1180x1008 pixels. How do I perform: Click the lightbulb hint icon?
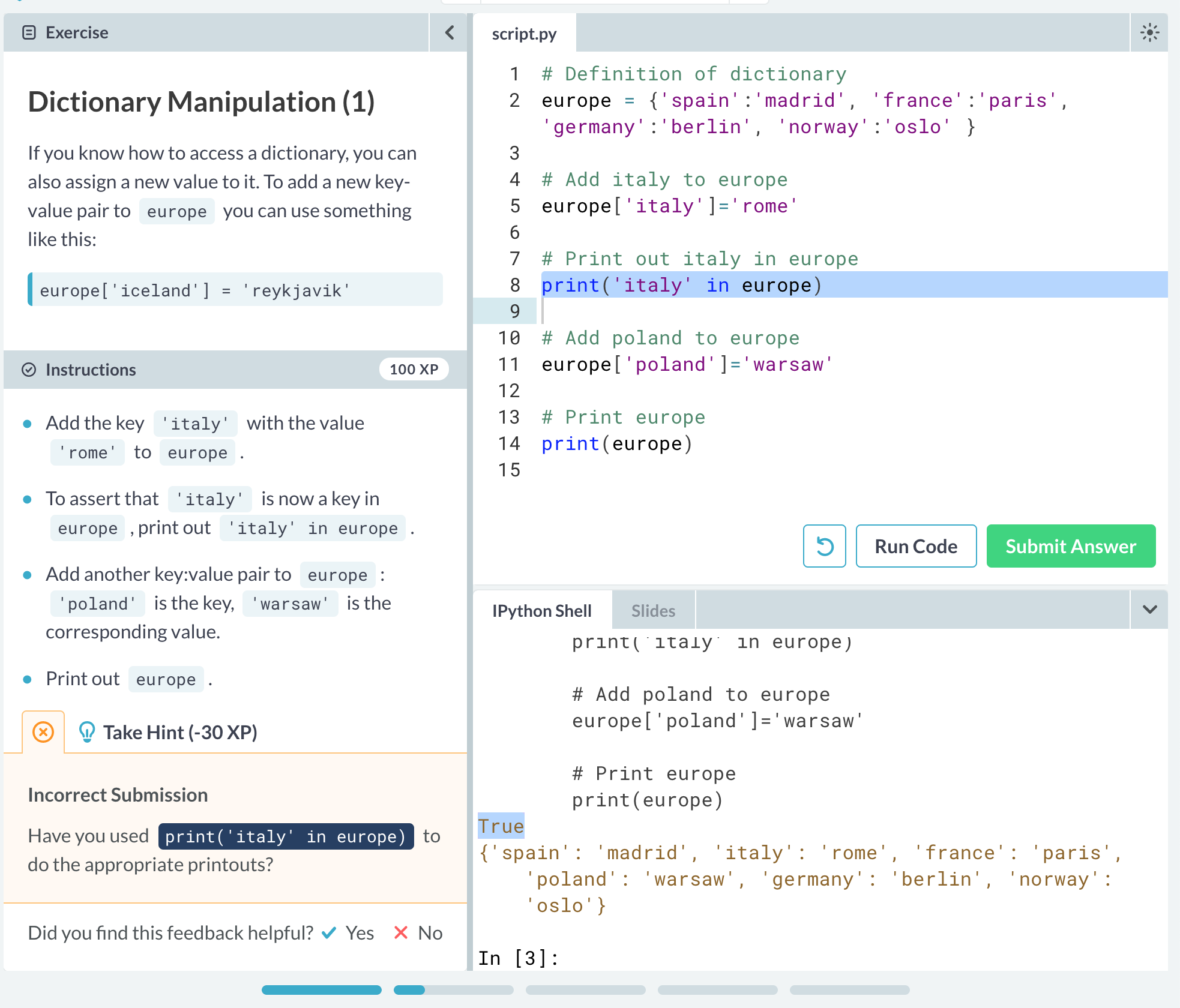[87, 732]
